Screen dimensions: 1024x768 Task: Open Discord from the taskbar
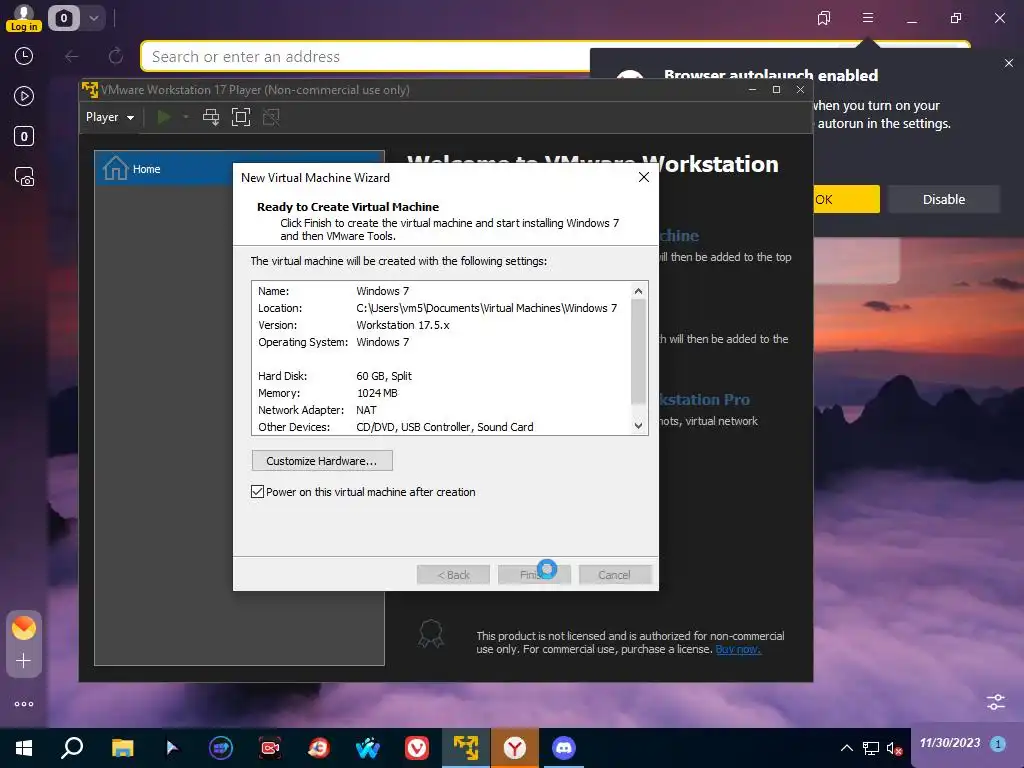click(x=564, y=748)
